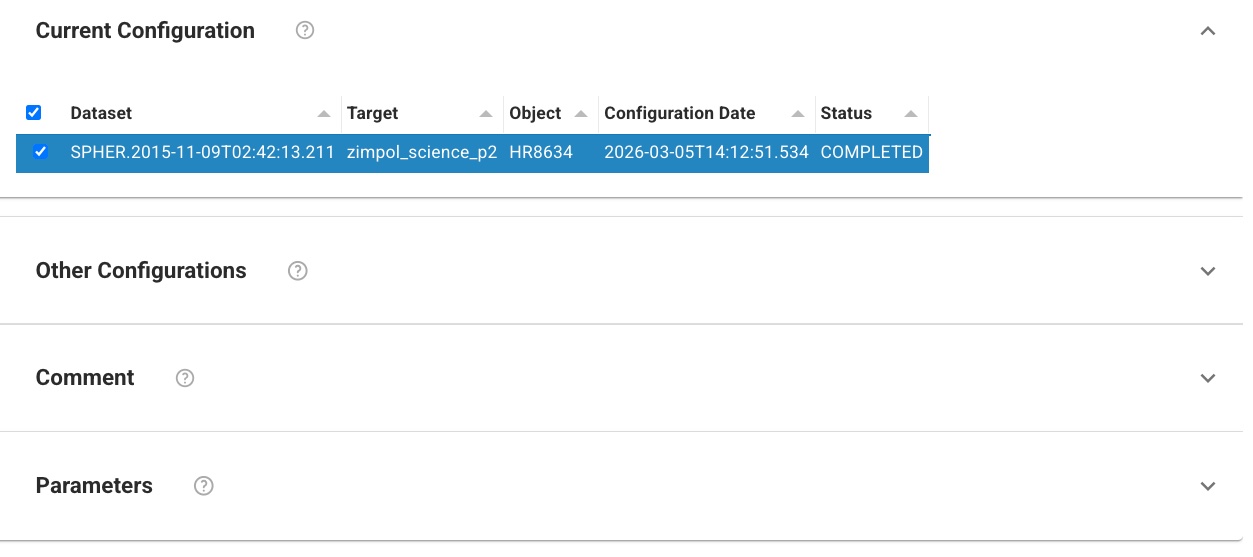Screen dimensions: 1253x557
Task: Collapse the Current Configuration section chevron
Action: tap(1208, 31)
